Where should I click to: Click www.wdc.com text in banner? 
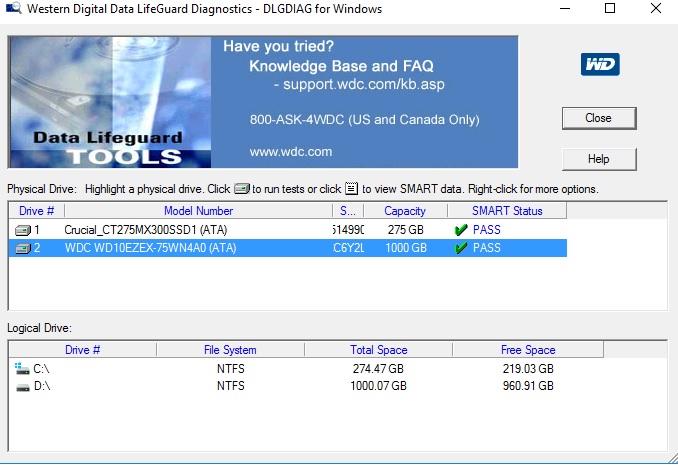[x=291, y=152]
